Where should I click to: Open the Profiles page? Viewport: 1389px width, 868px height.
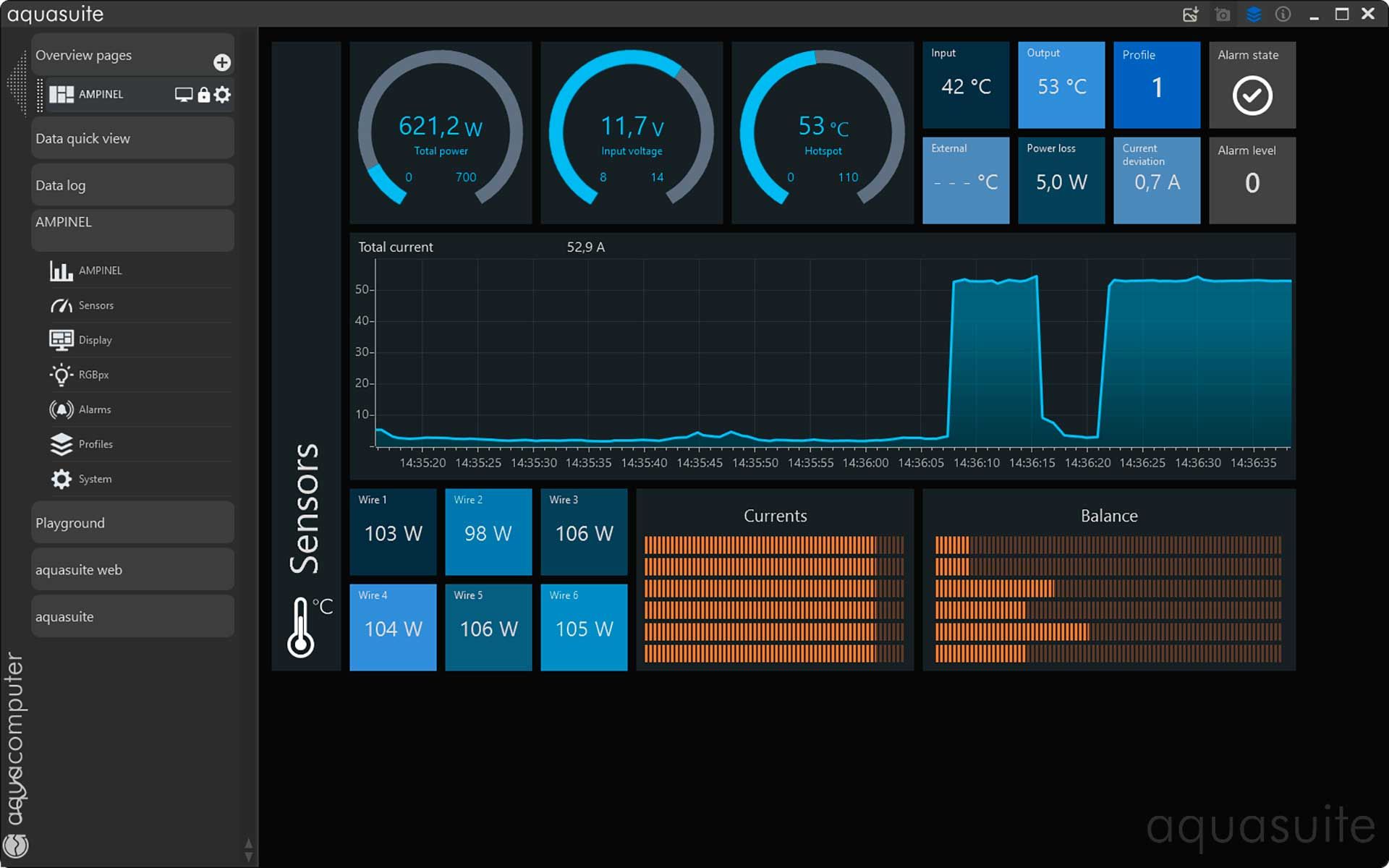95,444
